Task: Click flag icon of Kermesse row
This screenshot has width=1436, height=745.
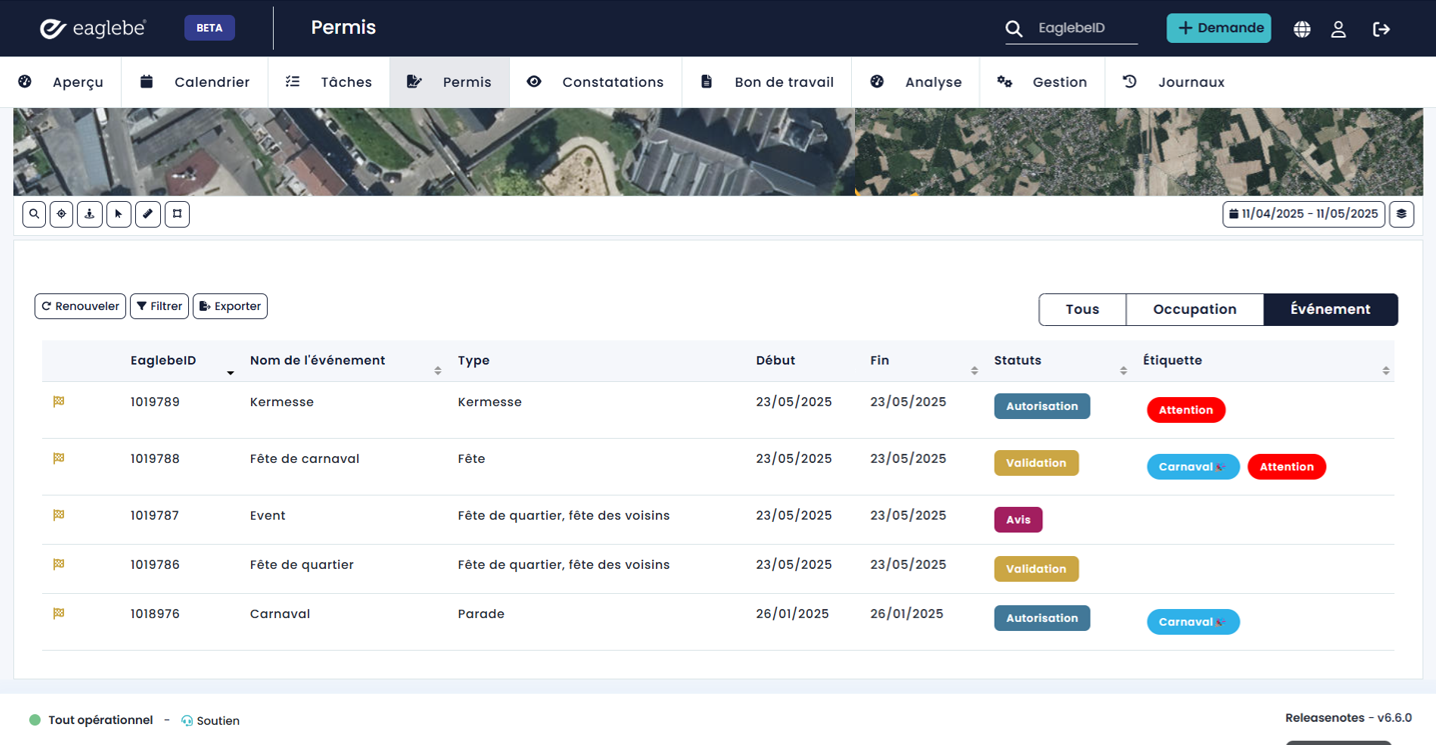Action: 59,402
